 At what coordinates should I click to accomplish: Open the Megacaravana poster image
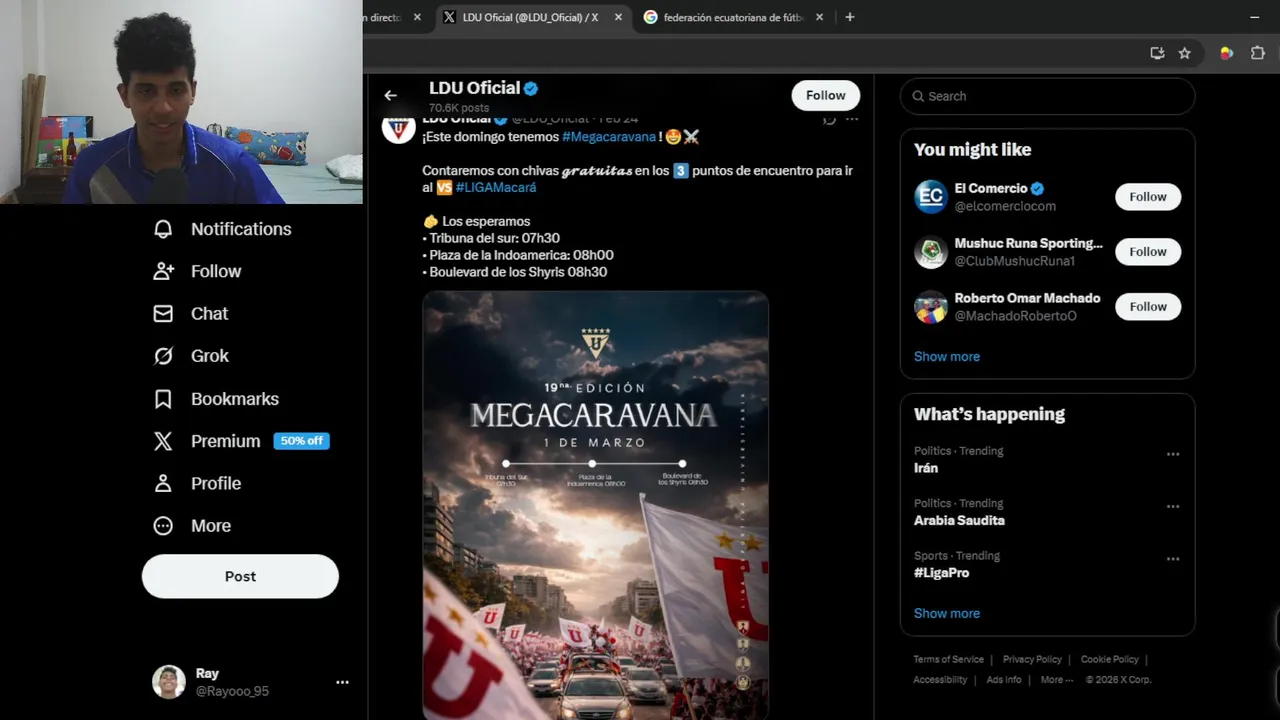click(595, 505)
